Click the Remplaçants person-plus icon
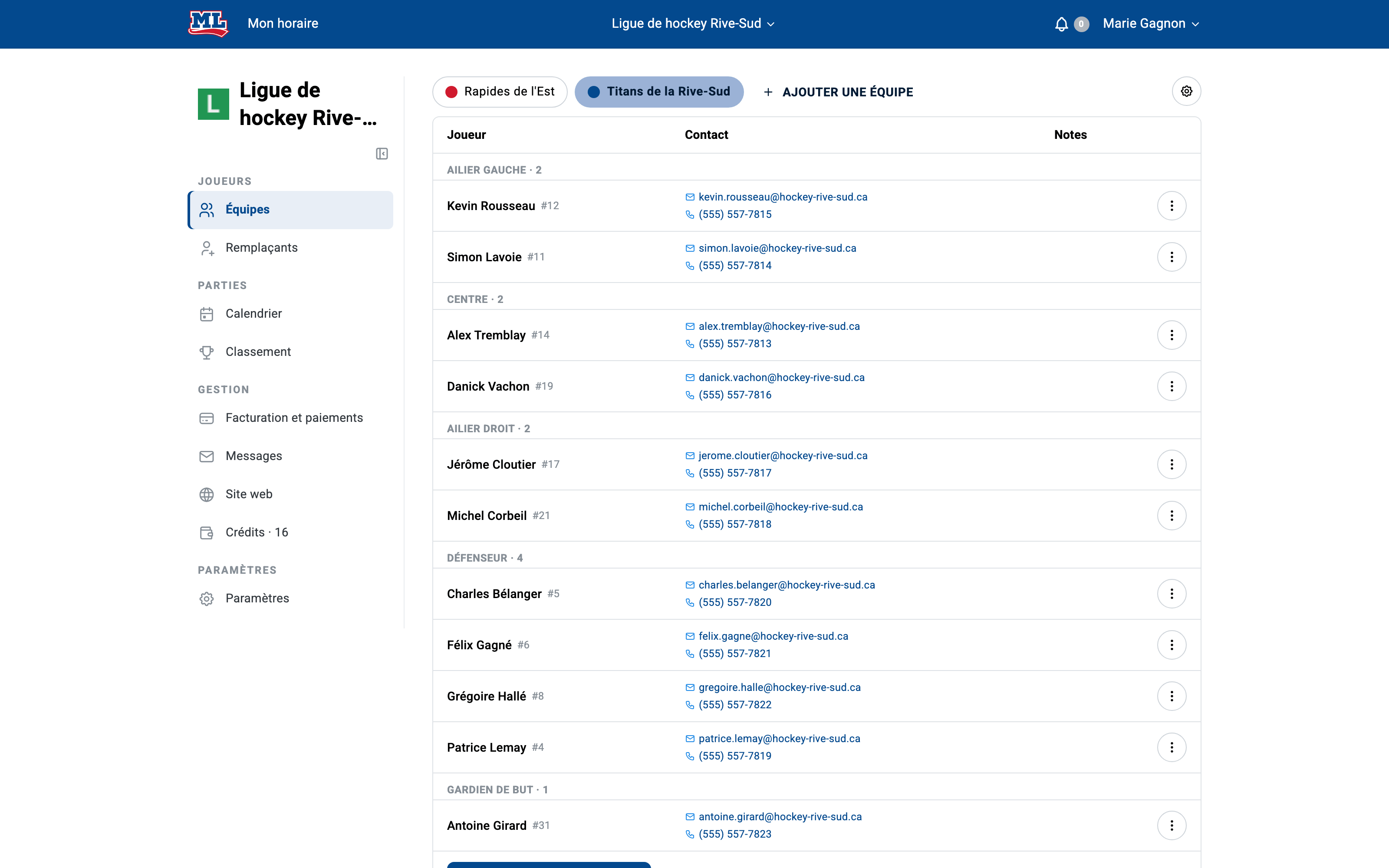Screen dimensions: 1389x868 coord(207,248)
